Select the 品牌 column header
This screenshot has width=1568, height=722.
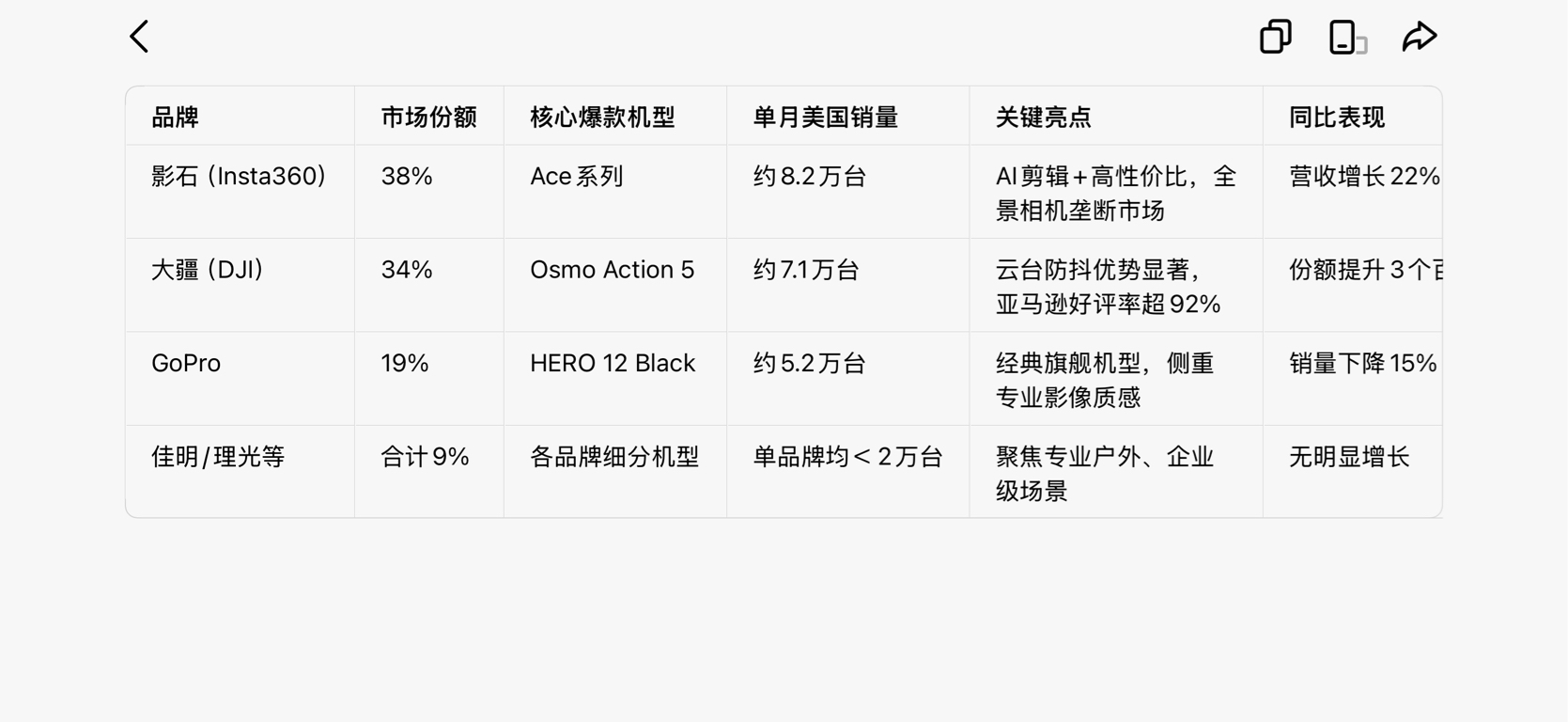176,118
